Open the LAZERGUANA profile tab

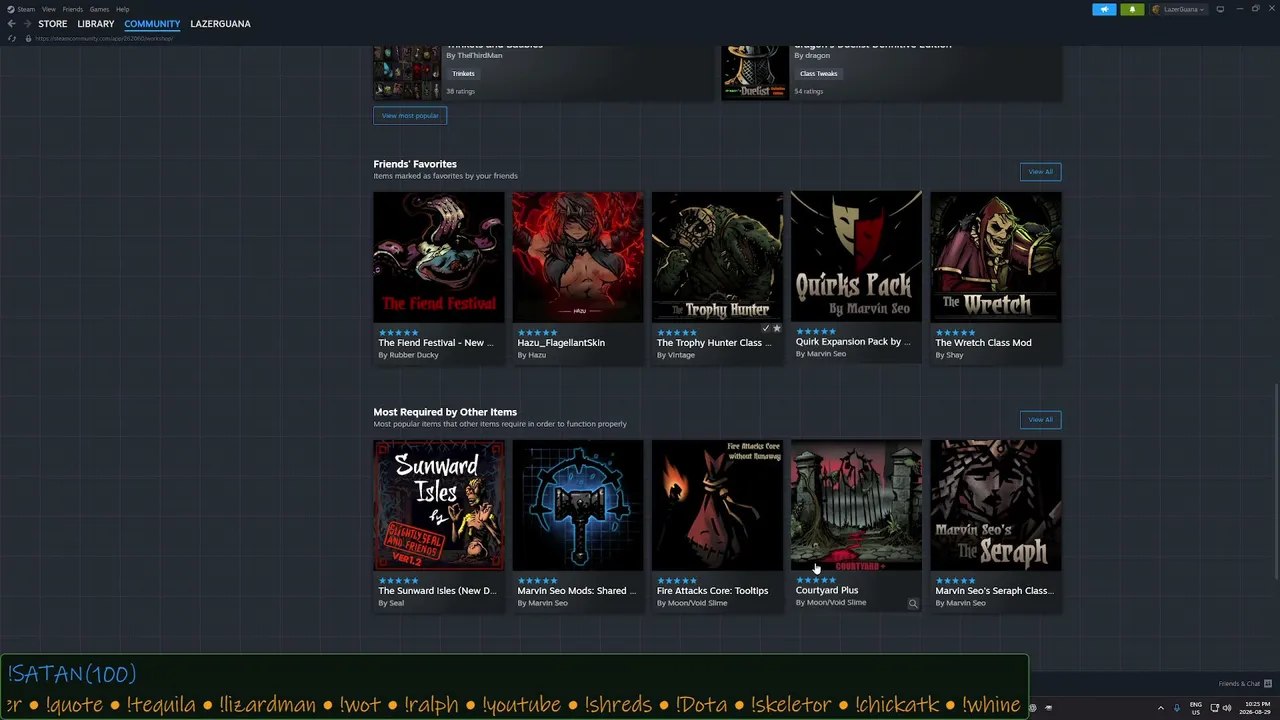220,24
